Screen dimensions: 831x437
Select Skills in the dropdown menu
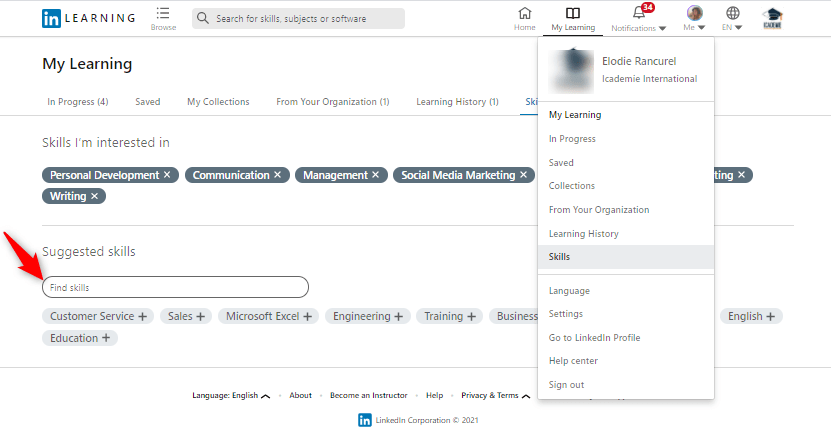[x=626, y=257]
